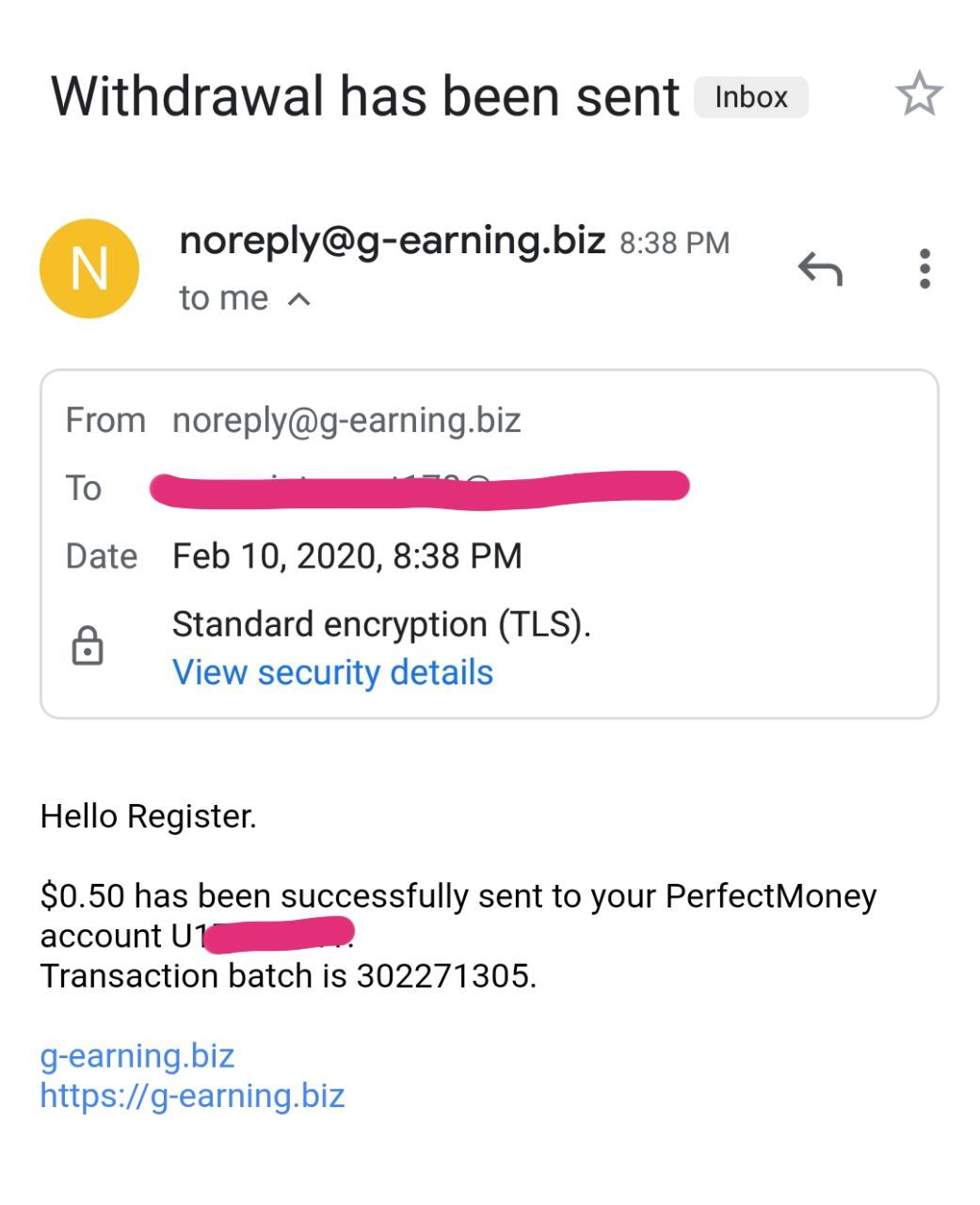Click the 8:38 PM timestamp in header

(x=674, y=244)
